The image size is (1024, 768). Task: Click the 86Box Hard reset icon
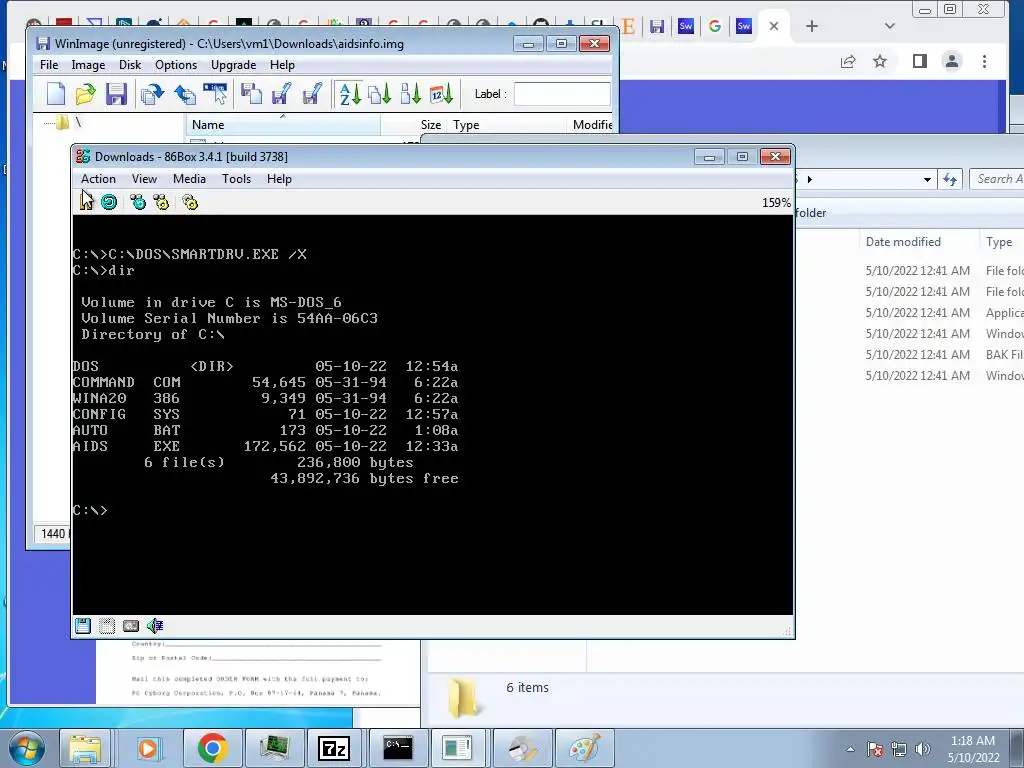click(109, 202)
